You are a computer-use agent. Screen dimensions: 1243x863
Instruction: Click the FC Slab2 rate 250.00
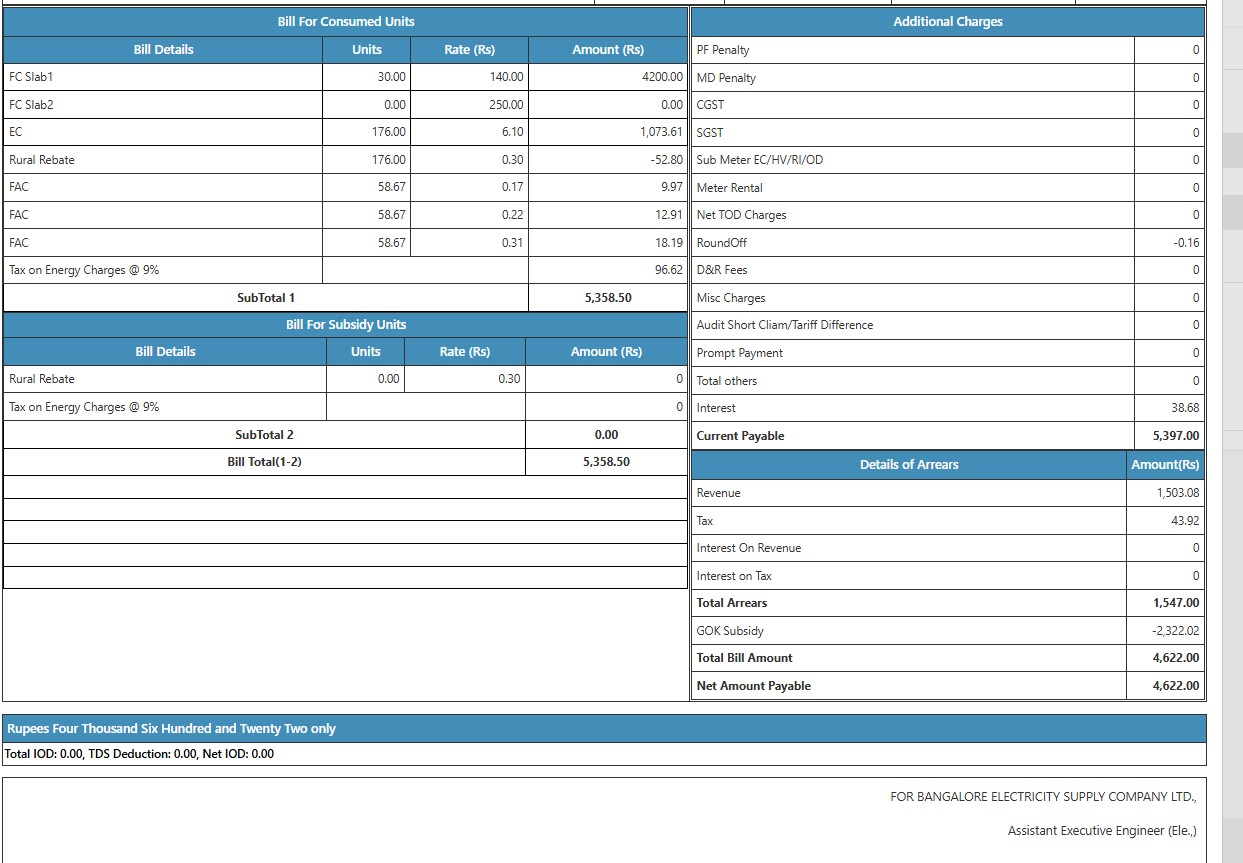coord(507,104)
